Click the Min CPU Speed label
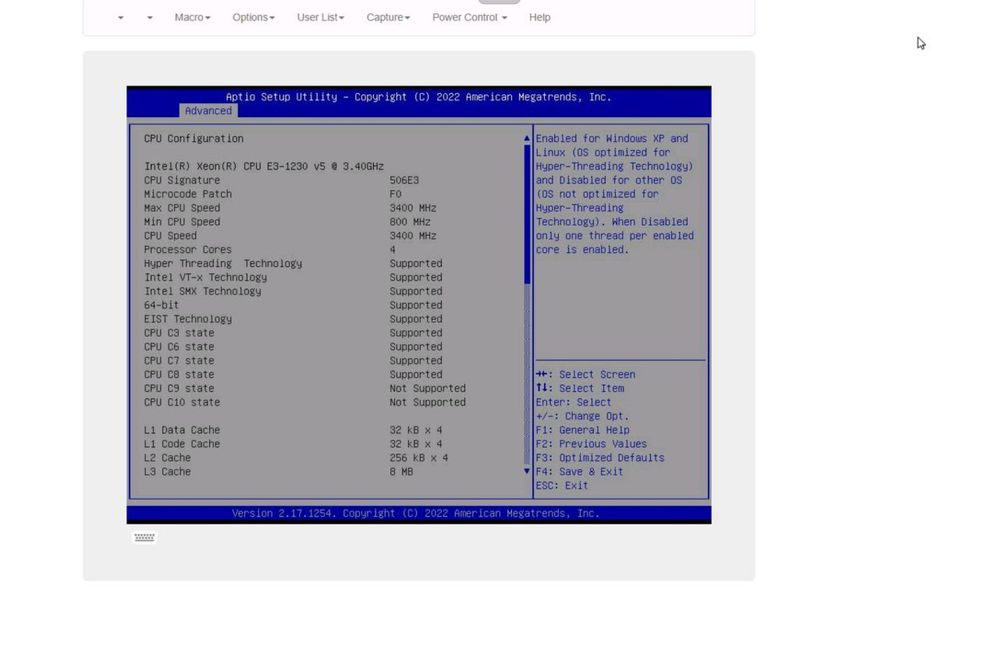 [x=182, y=222]
